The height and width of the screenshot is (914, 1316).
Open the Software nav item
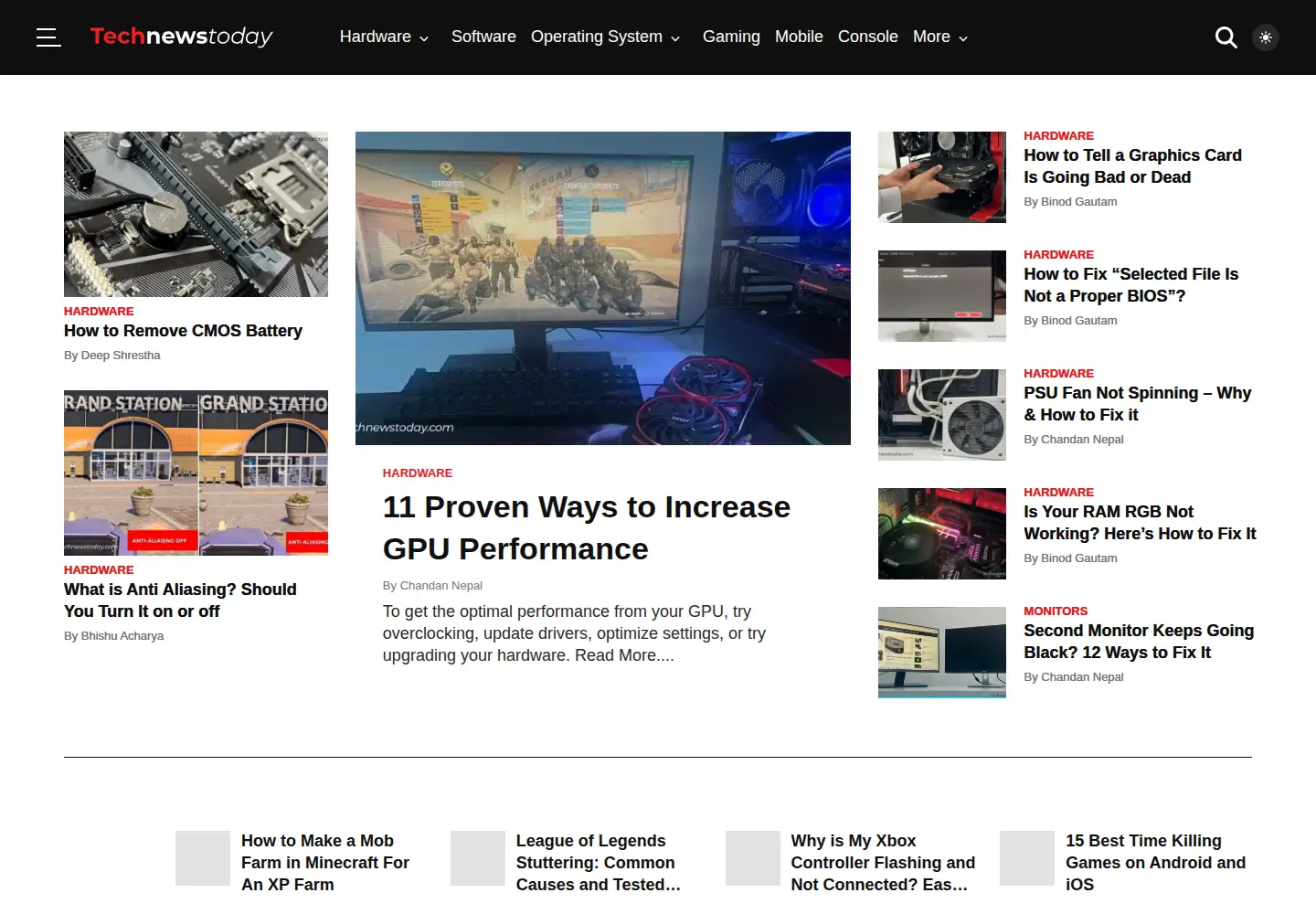(483, 37)
